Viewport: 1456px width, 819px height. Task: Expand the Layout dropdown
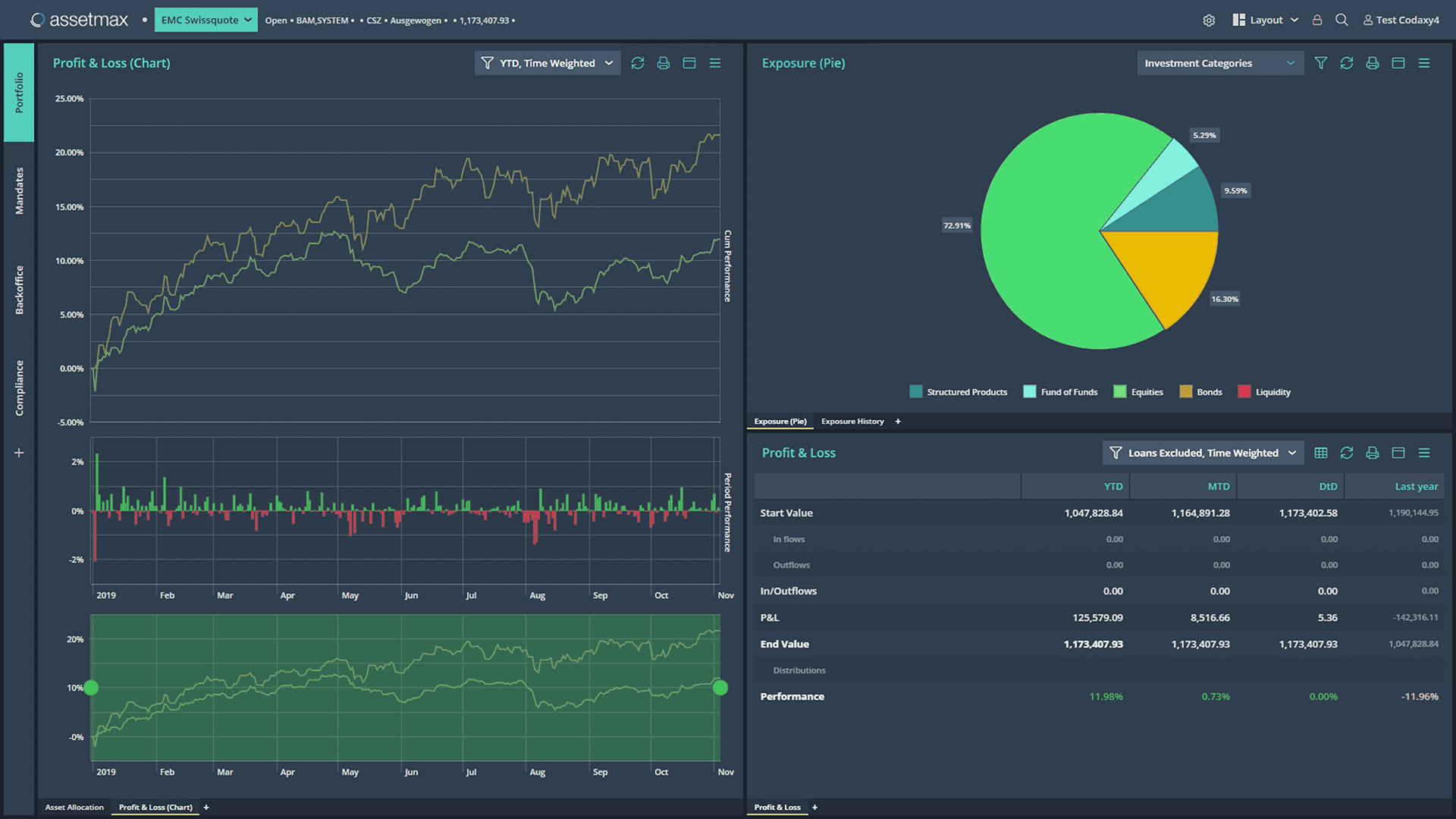1294,20
